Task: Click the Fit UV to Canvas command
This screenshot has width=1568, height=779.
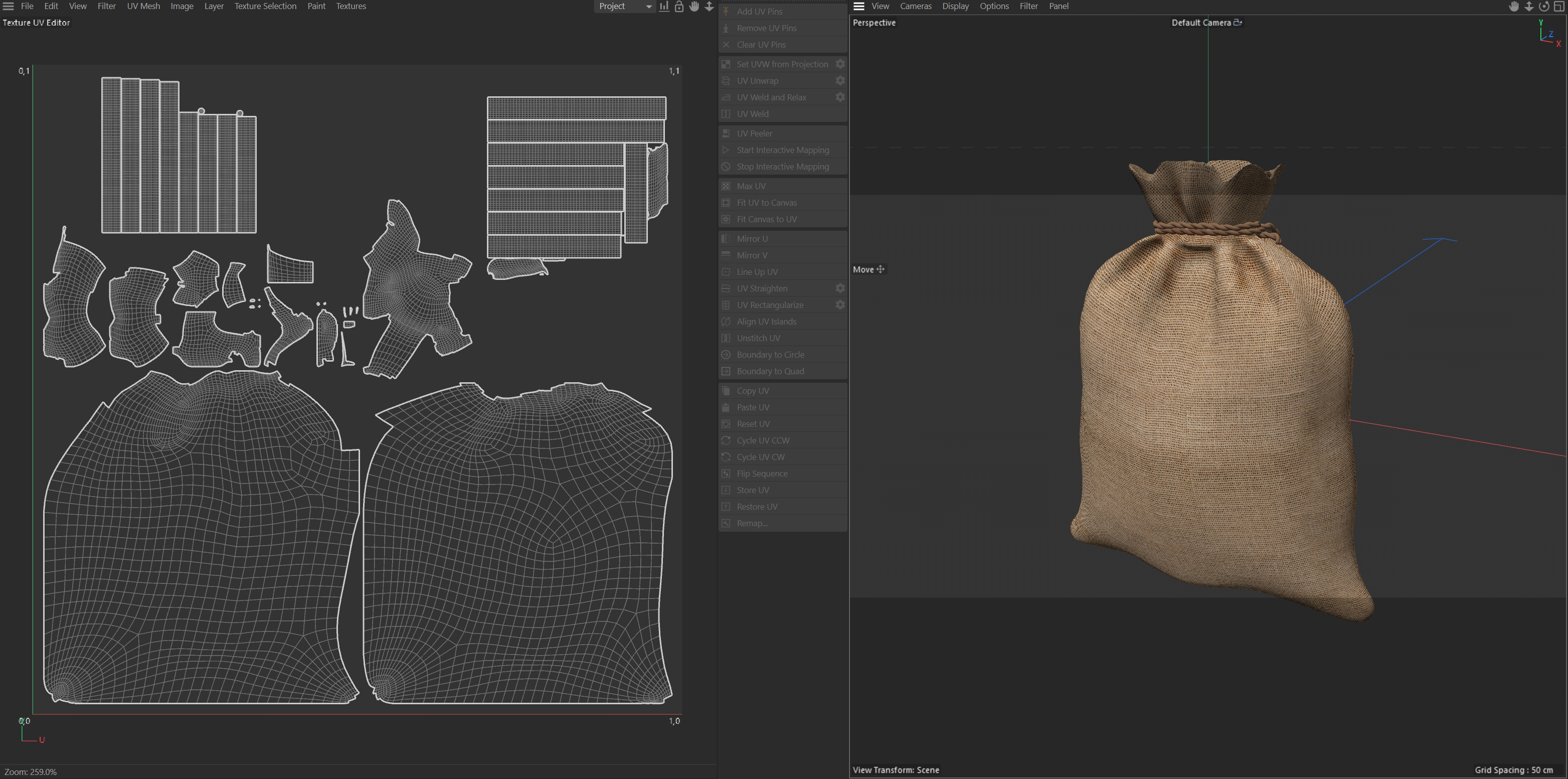Action: (766, 203)
